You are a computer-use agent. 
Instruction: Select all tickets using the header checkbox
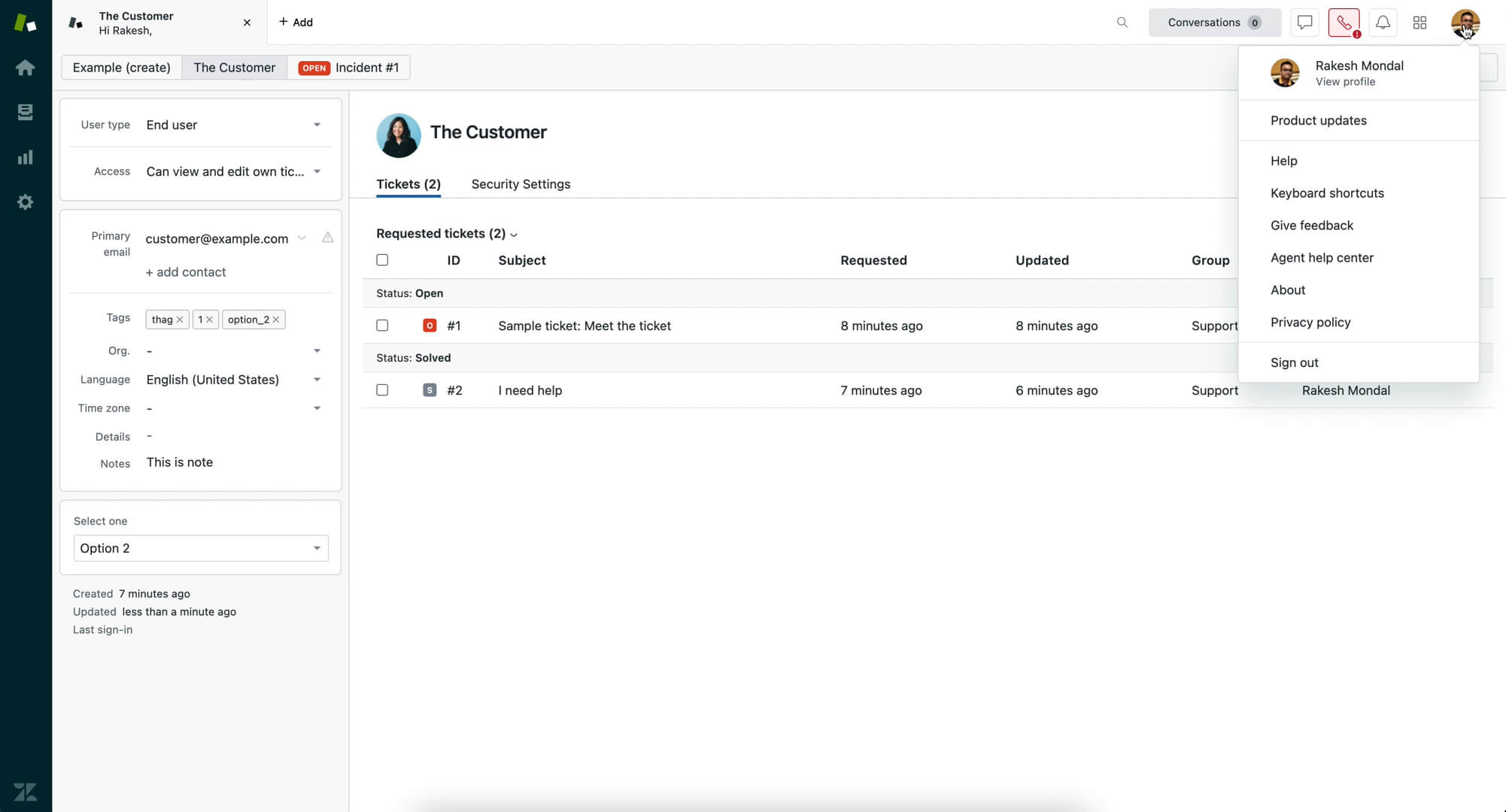pyautogui.click(x=382, y=259)
